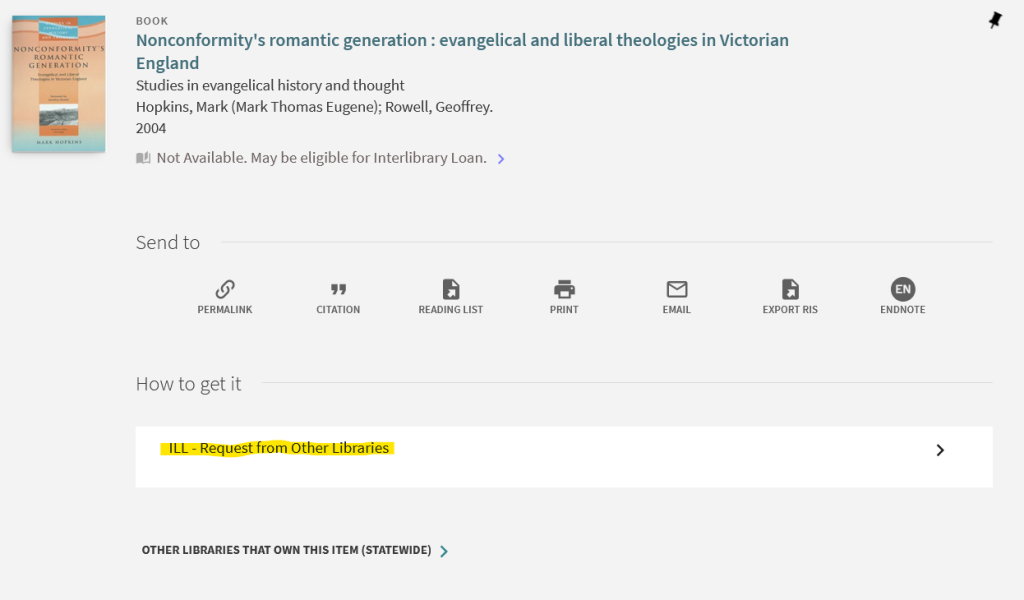The width and height of the screenshot is (1024, 600).
Task: Click the Reading List icon
Action: (x=451, y=289)
